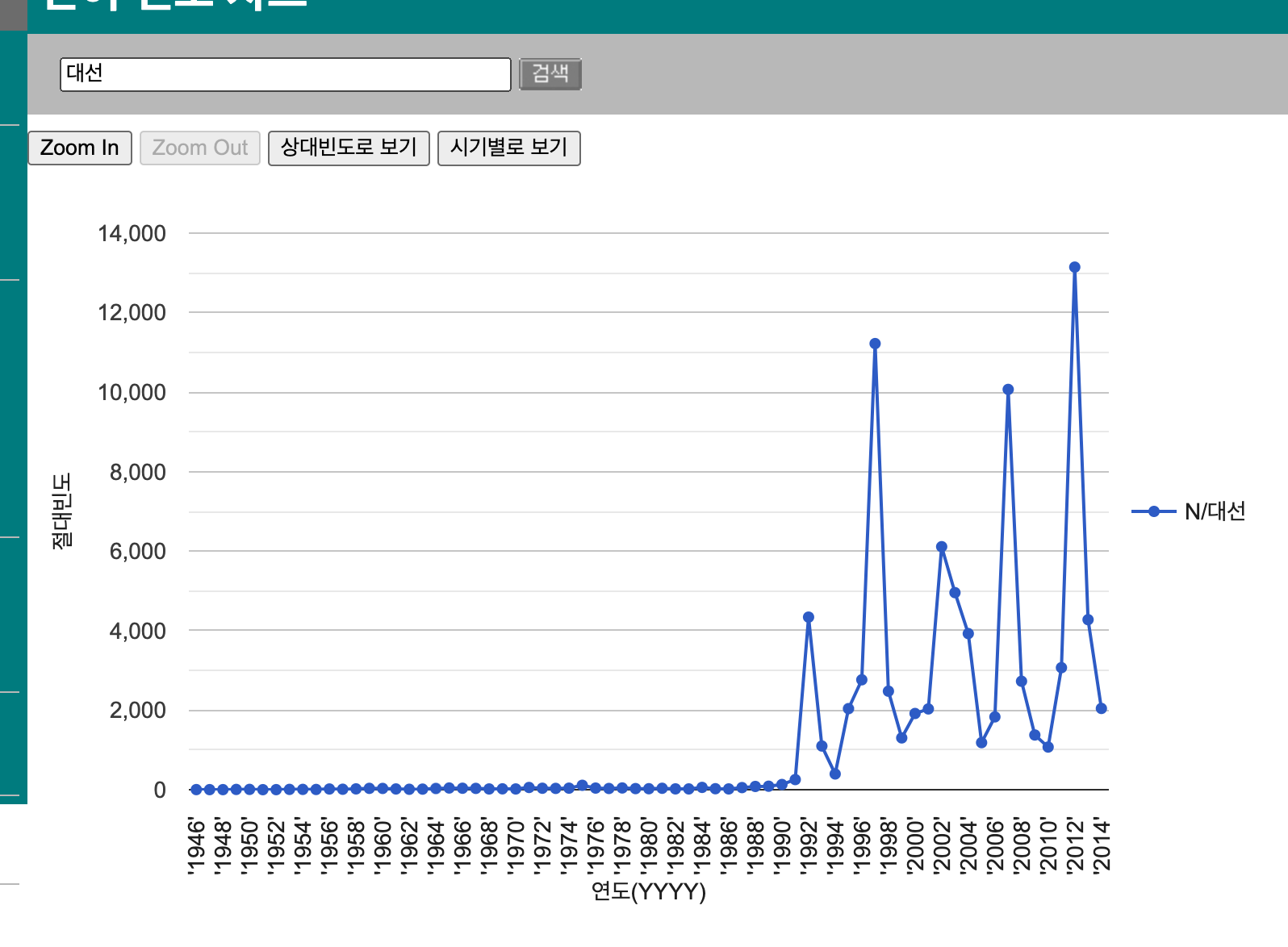
Task: Click the 절대빈도 y-axis title
Action: pos(61,511)
